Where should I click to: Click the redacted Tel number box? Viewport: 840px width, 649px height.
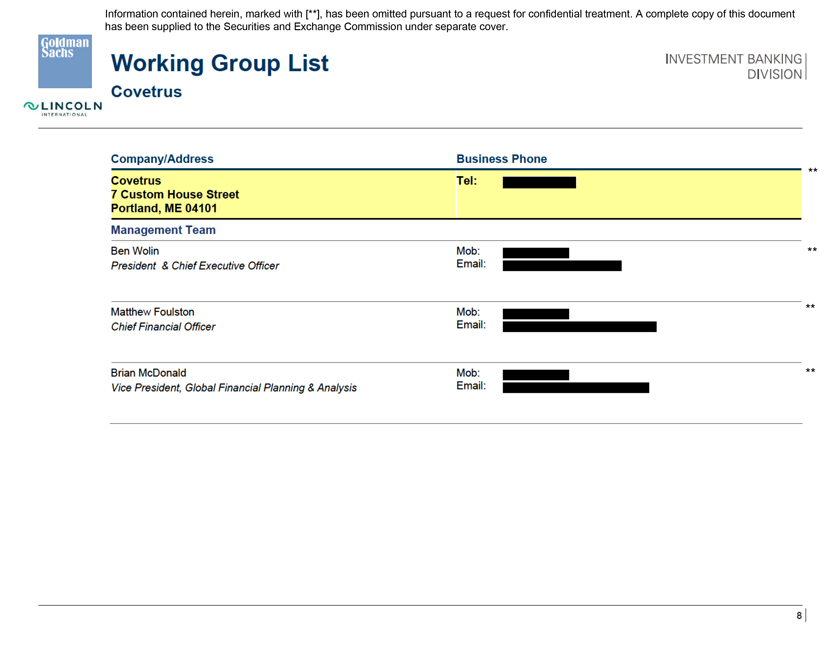(538, 183)
